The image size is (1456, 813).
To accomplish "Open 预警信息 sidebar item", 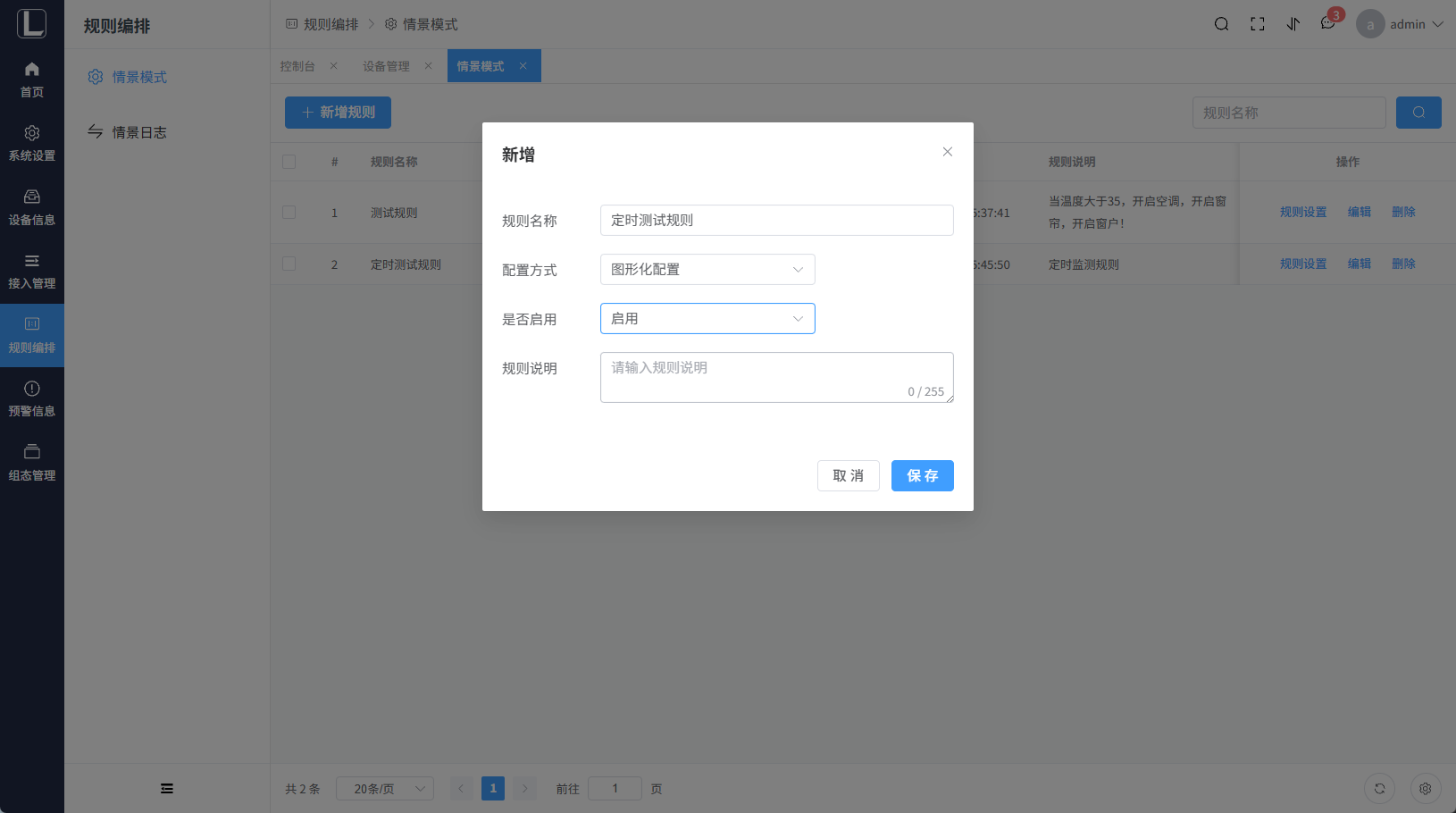I will point(32,398).
